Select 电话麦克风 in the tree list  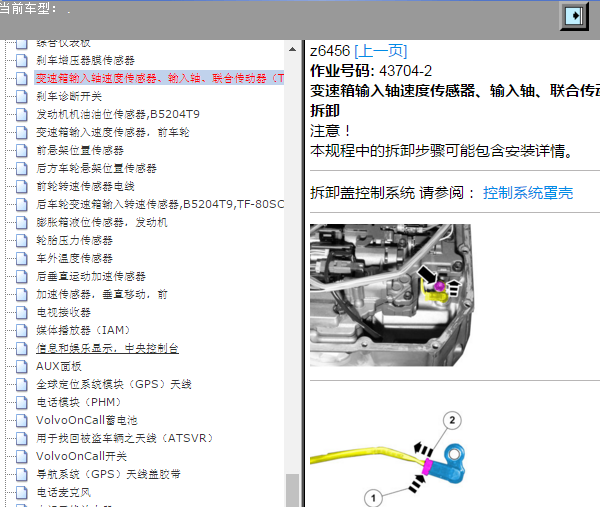coord(64,492)
